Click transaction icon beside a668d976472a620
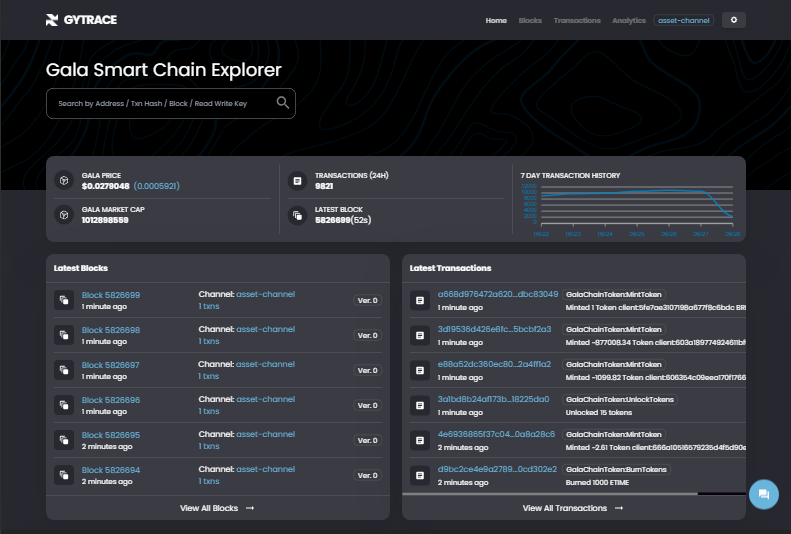 (420, 301)
